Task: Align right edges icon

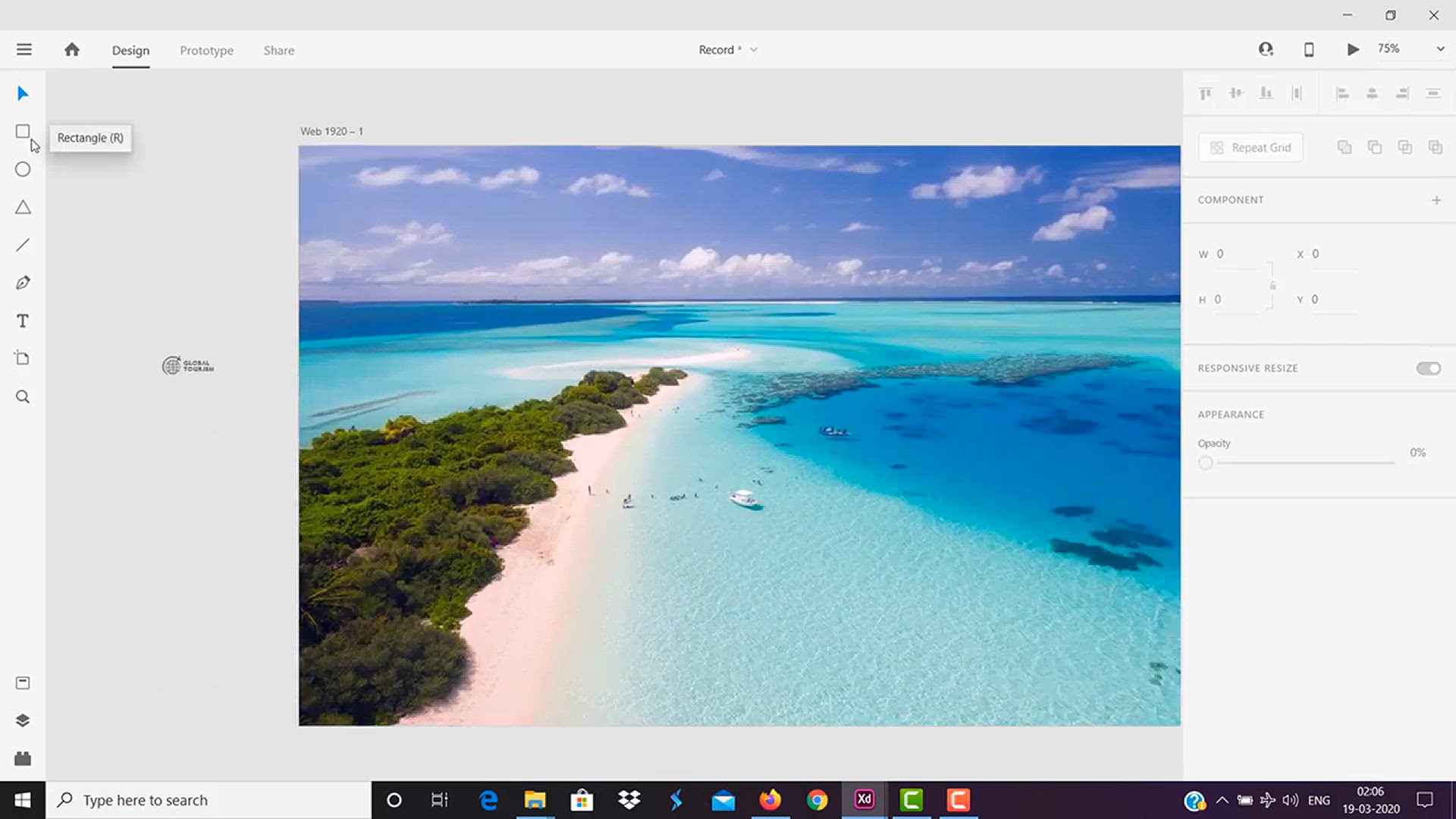Action: (1403, 93)
